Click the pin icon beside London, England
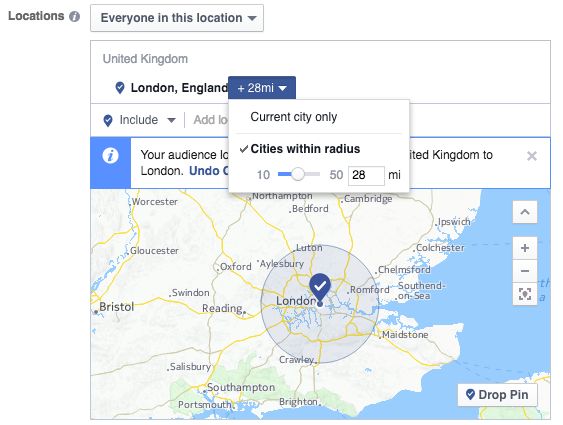 pos(120,88)
